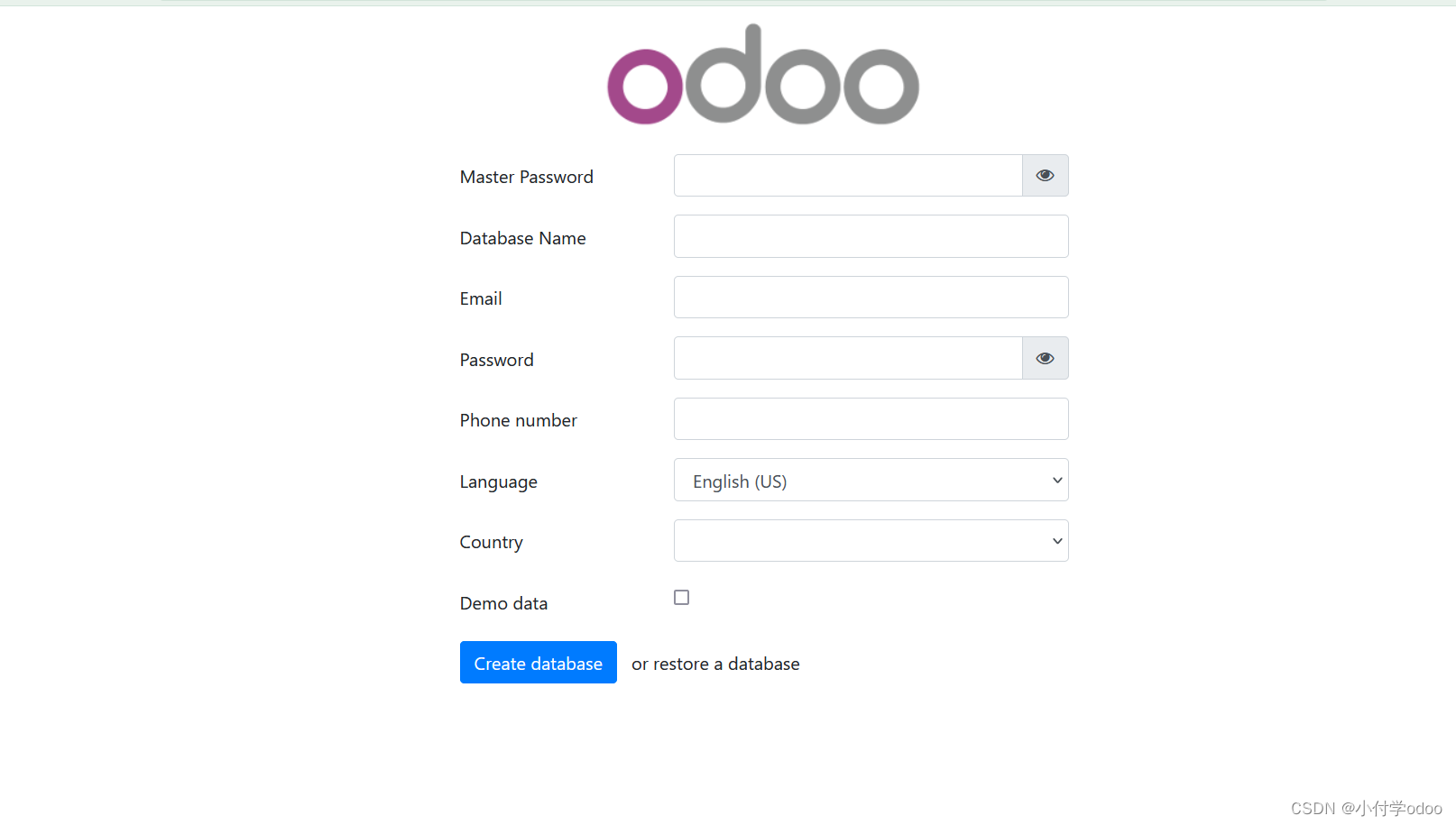Focus the Database Name field
Screen dimensions: 1456x825
(870, 235)
